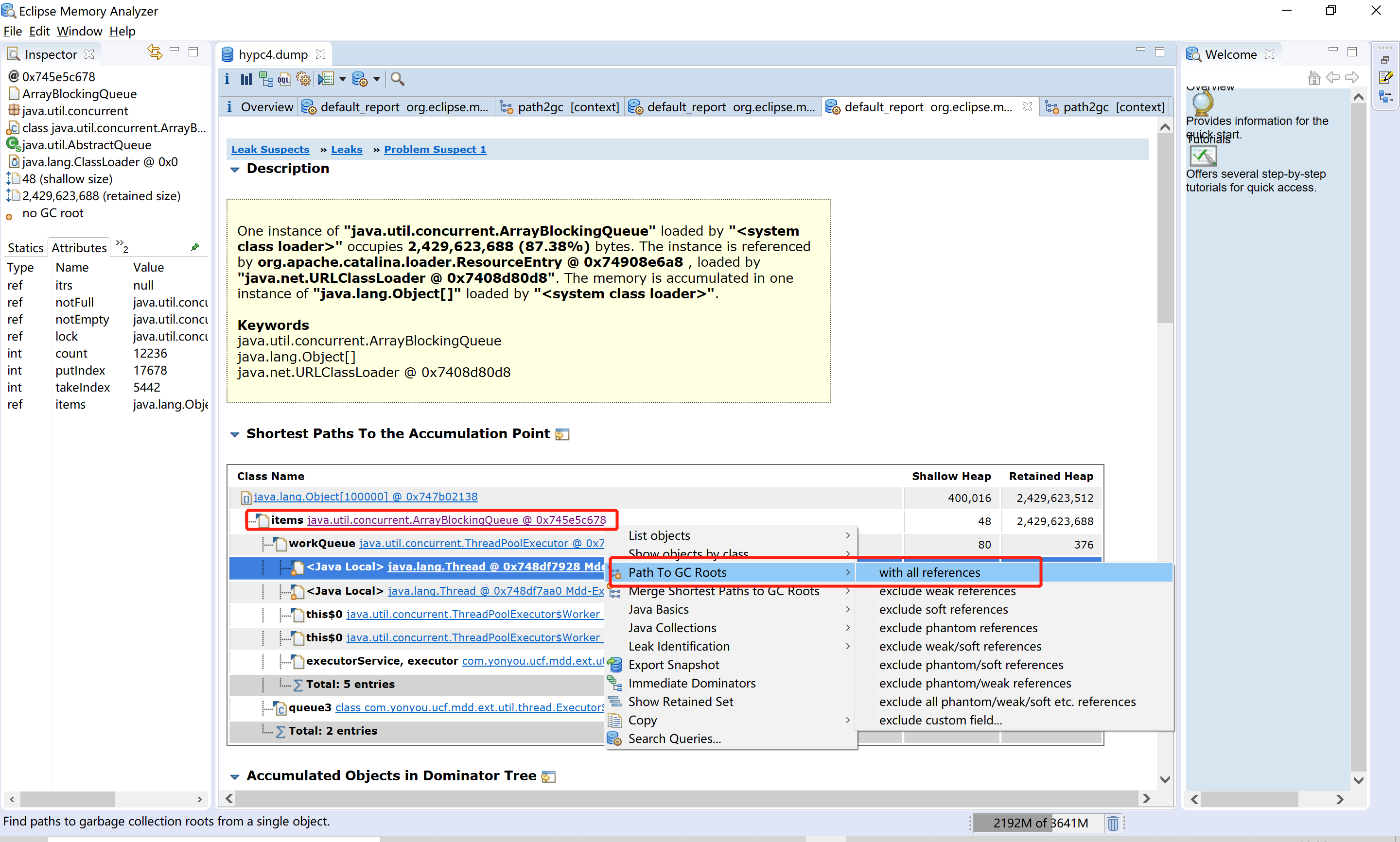Open the Run Expert System Test dropdown arrow
Viewport: 1400px width, 842px height.
[x=343, y=79]
